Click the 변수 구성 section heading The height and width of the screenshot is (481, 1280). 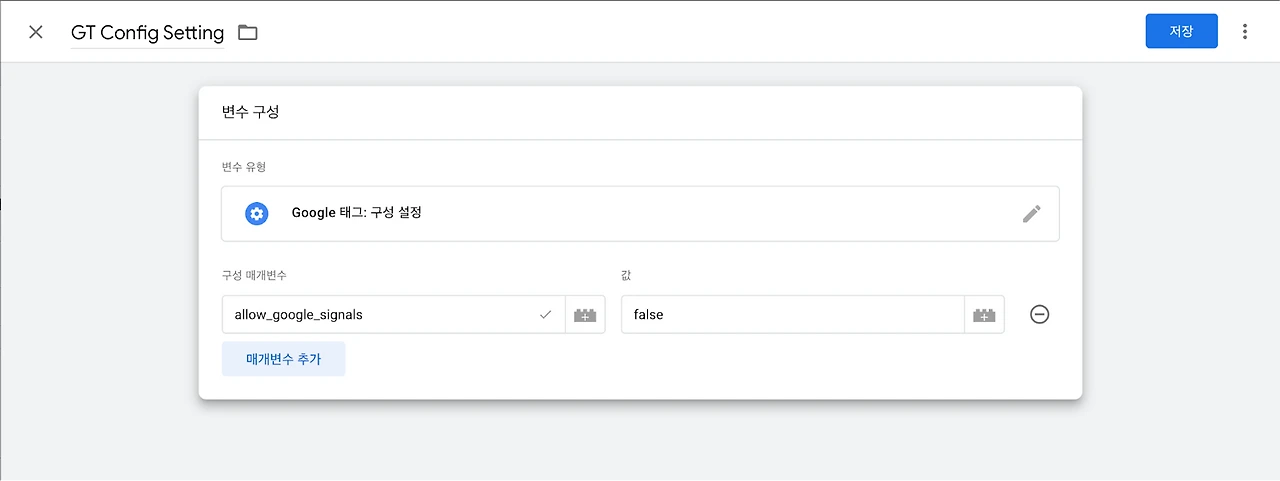pyautogui.click(x=250, y=112)
